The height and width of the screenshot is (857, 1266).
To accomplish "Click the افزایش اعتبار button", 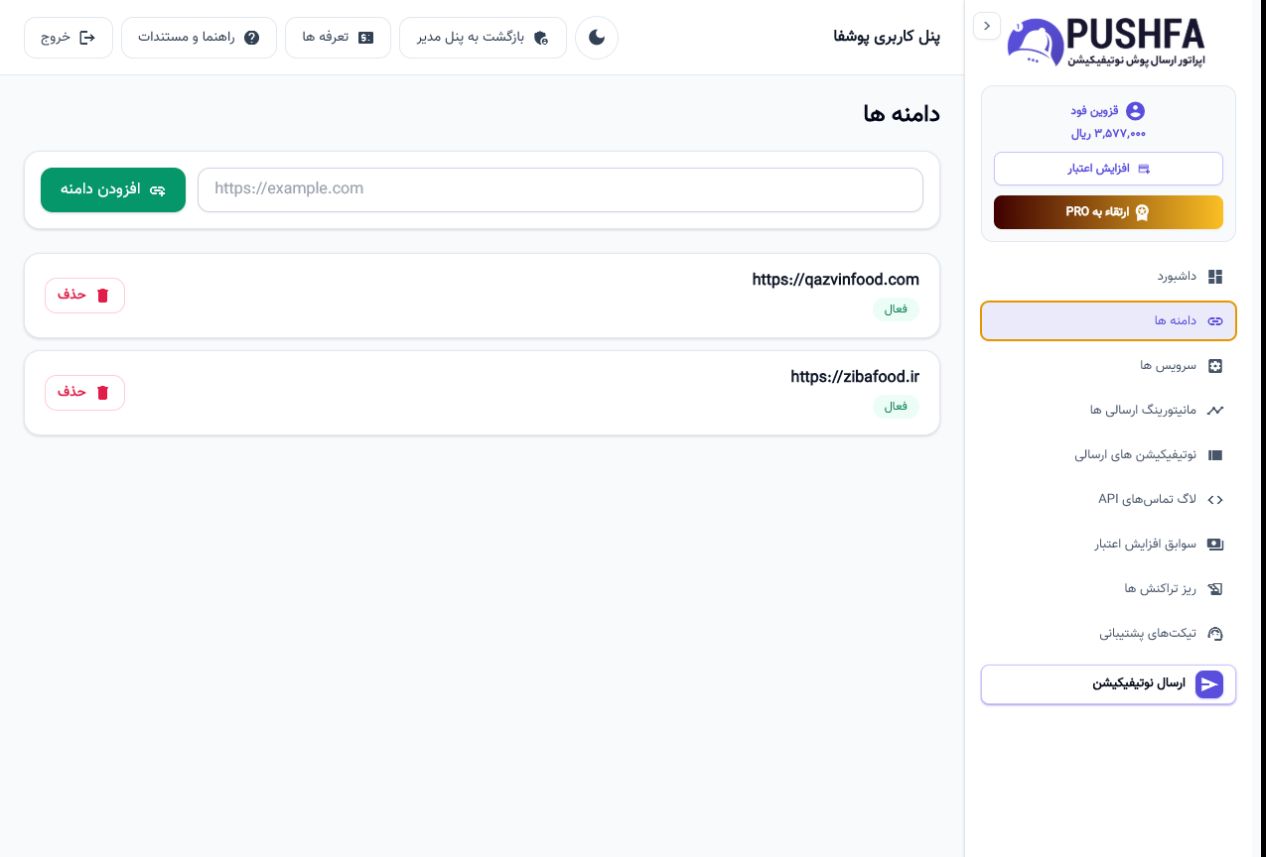I will pyautogui.click(x=1108, y=169).
